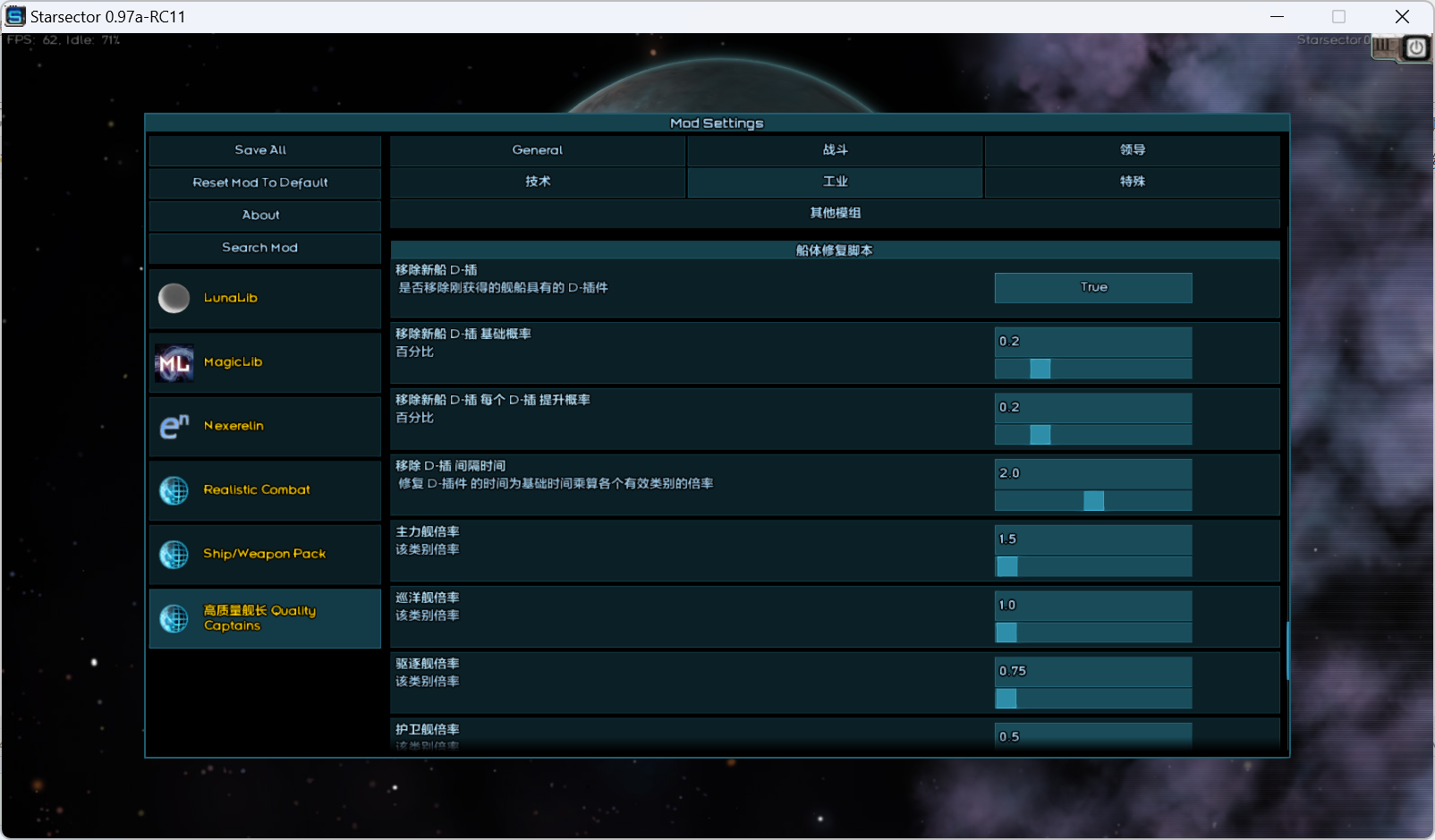Image resolution: width=1435 pixels, height=840 pixels.
Task: Click the power icon in top-right corner
Action: tap(1416, 47)
